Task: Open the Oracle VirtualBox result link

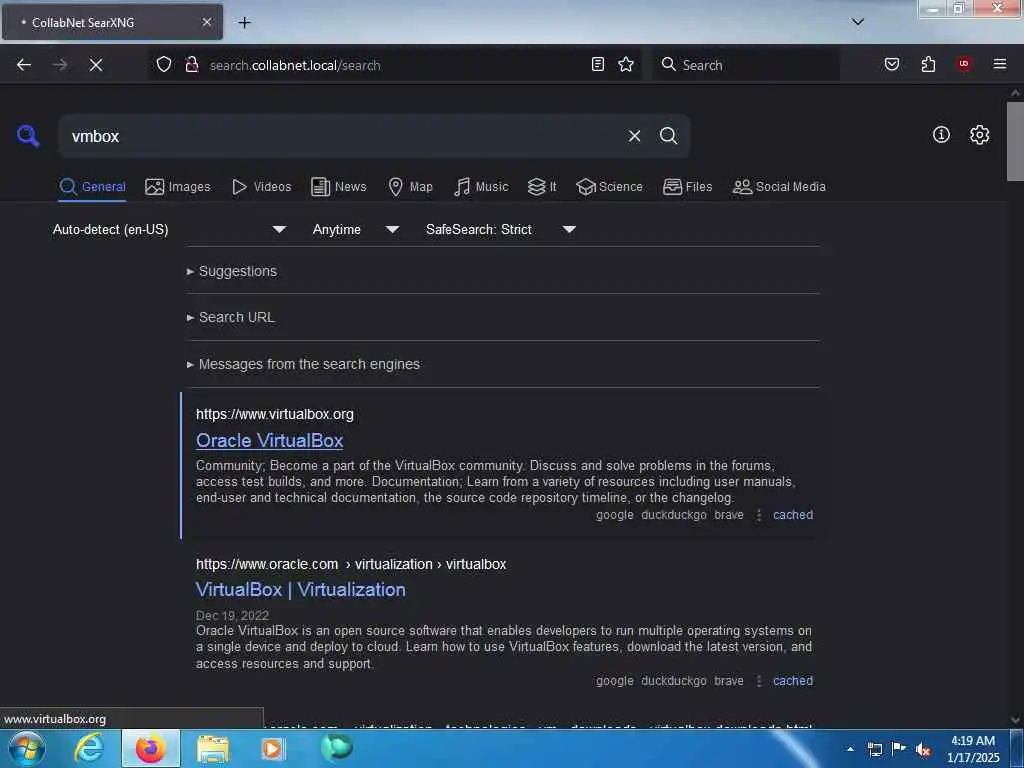Action: [x=269, y=441]
